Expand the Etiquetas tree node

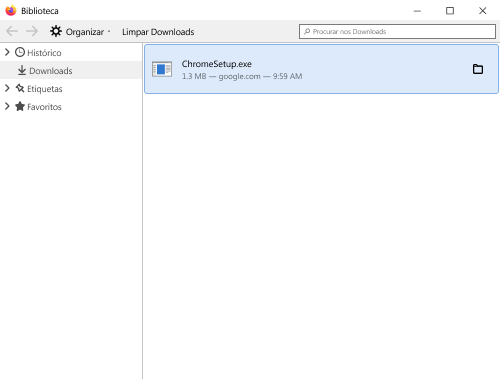pyautogui.click(x=7, y=88)
